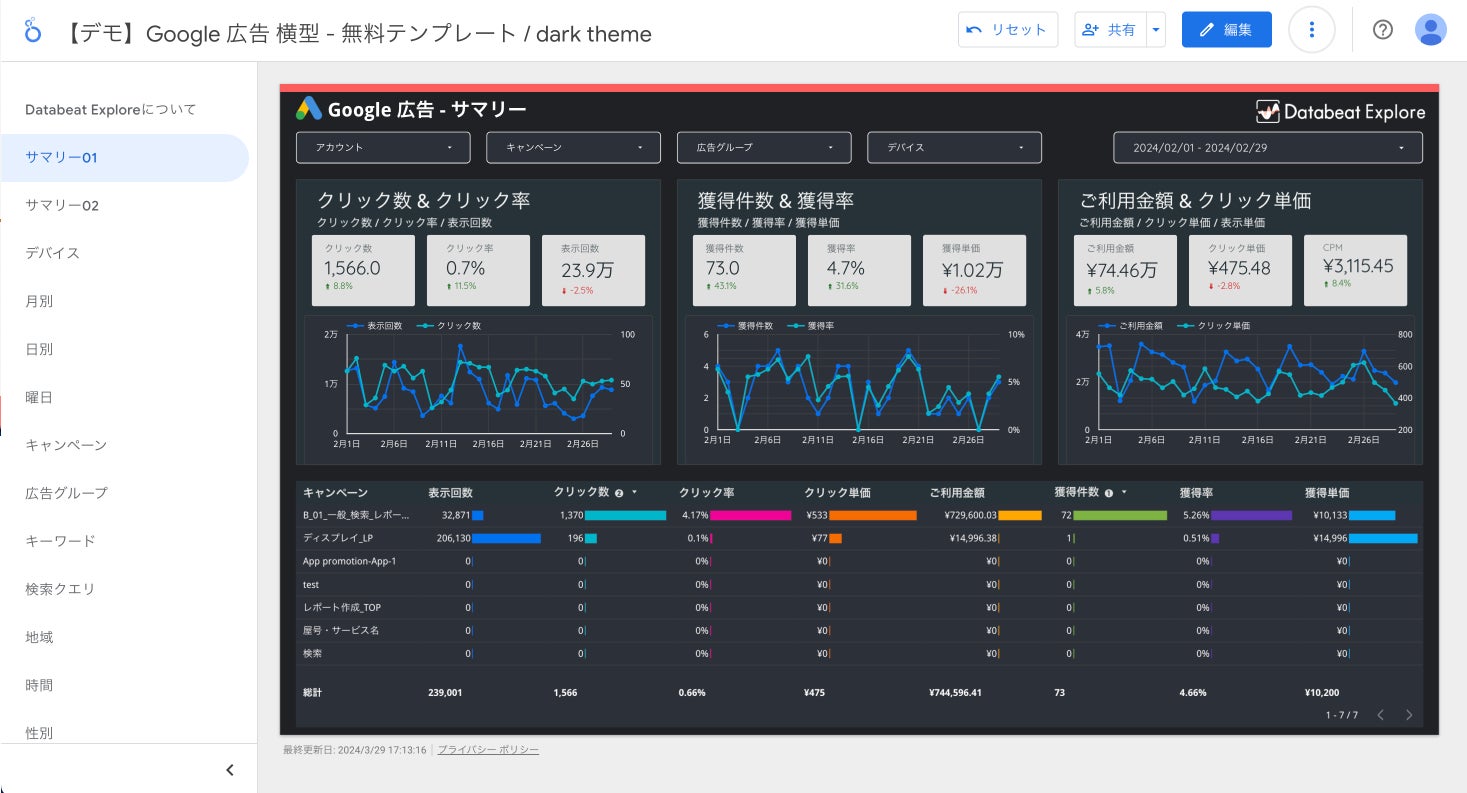Click the Looker Studio logo icon
The image size is (1467, 793).
pyautogui.click(x=33, y=31)
